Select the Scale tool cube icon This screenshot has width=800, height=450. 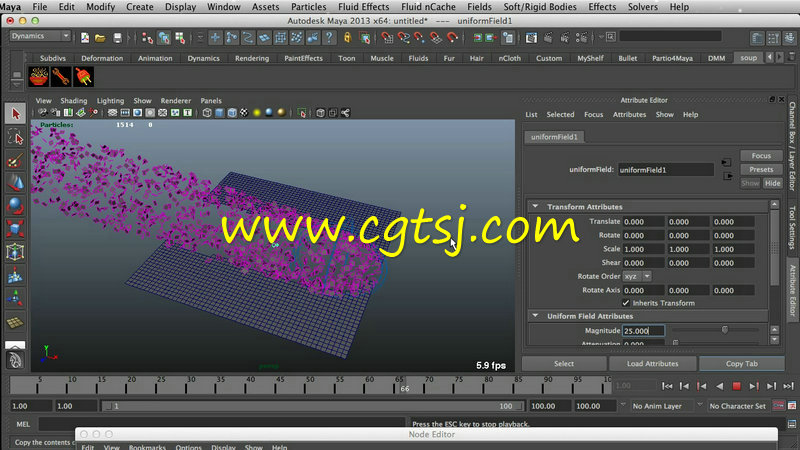coord(15,229)
